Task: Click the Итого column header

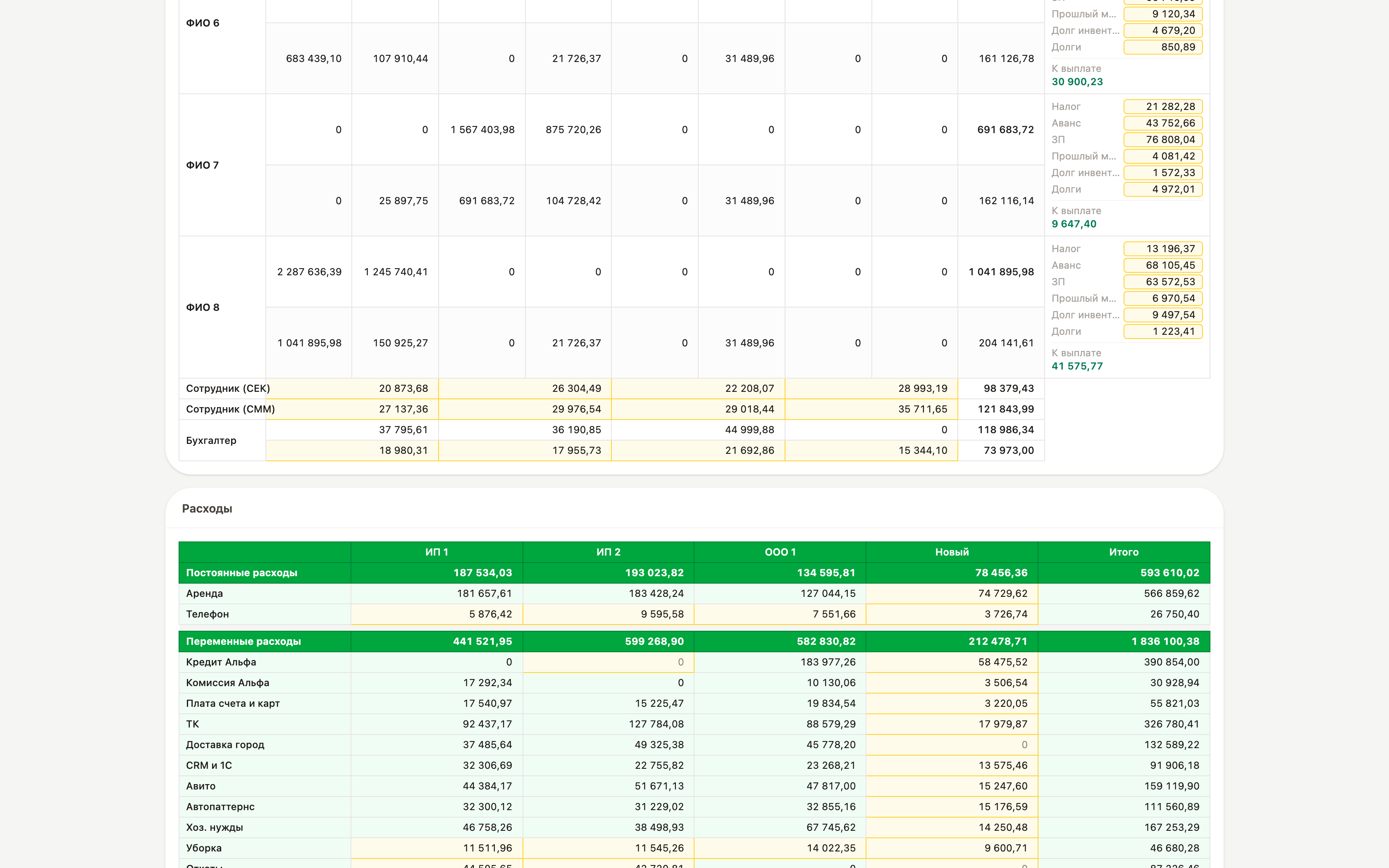Action: coord(1124,552)
